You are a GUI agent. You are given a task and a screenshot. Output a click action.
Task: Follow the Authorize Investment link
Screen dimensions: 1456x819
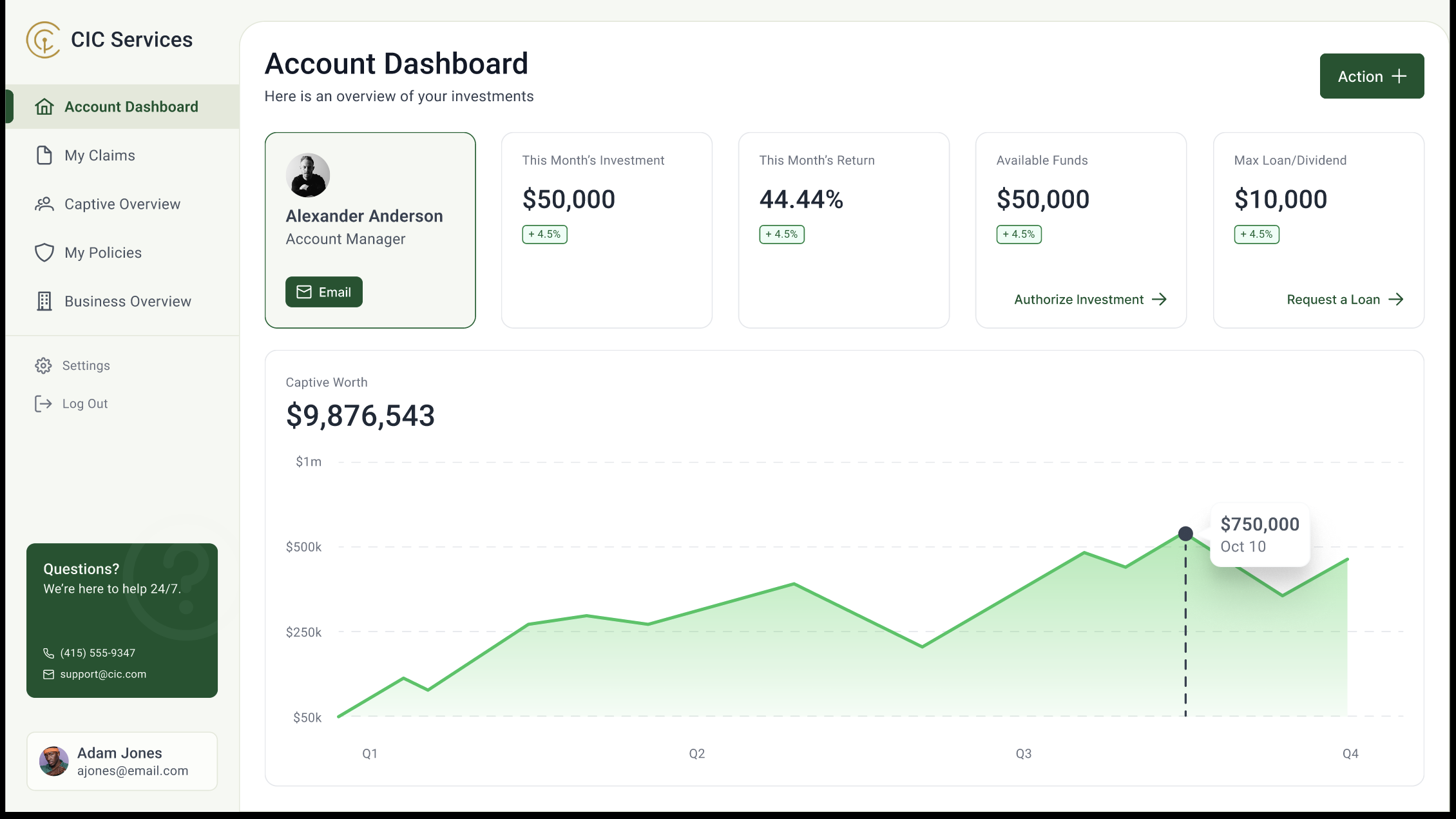click(1091, 300)
